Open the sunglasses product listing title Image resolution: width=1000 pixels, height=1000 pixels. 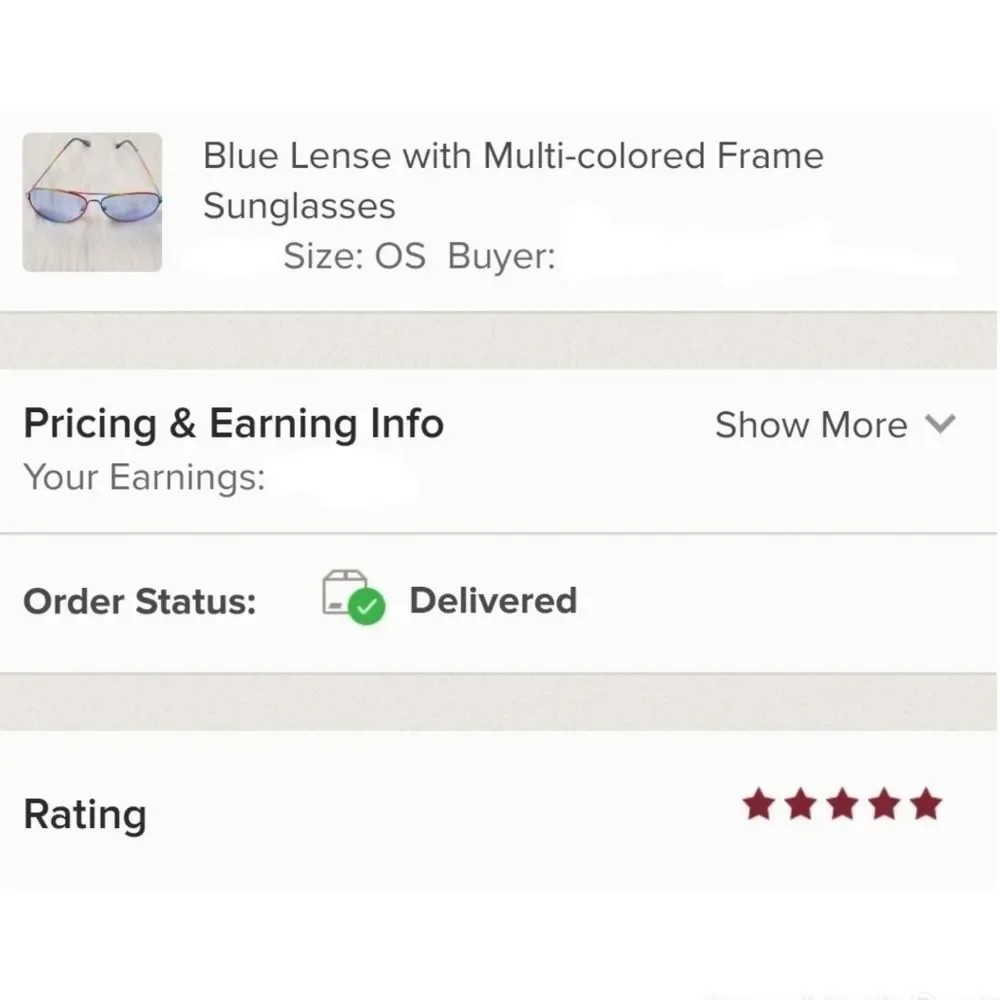coord(512,180)
